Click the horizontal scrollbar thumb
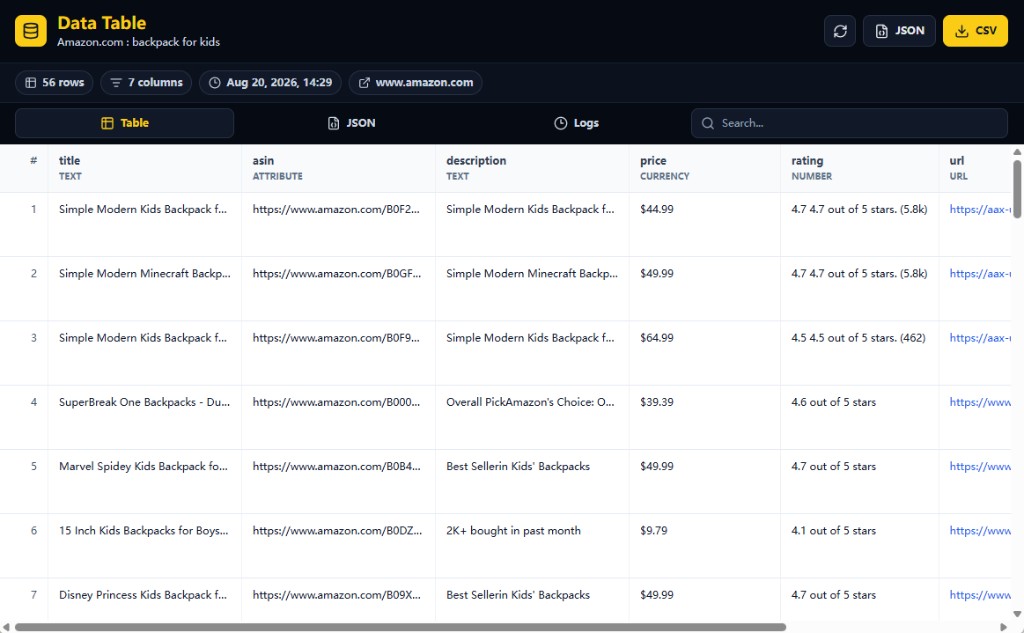 tap(400, 627)
